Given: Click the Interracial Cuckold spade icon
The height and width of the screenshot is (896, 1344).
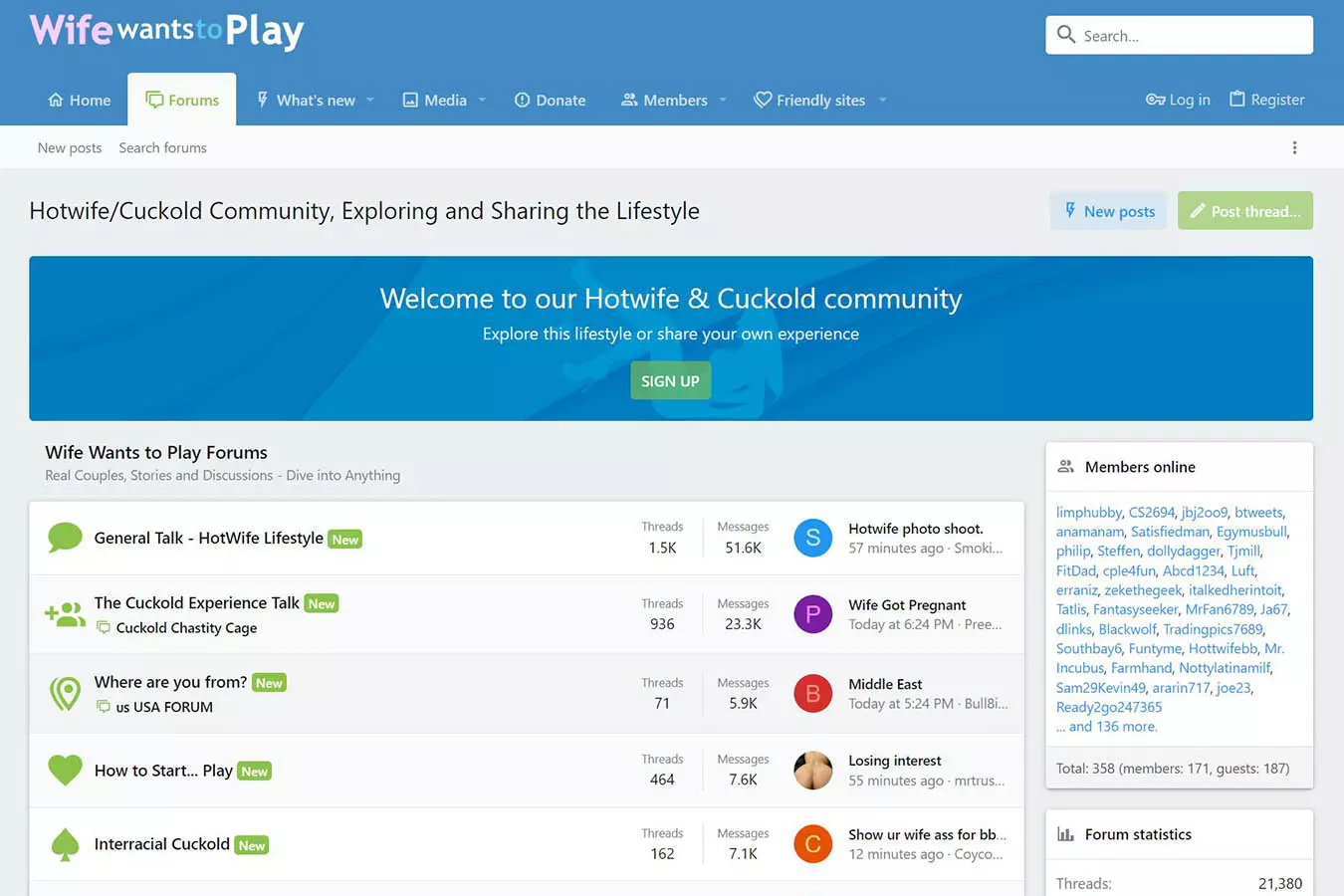Looking at the screenshot, I should coord(65,844).
